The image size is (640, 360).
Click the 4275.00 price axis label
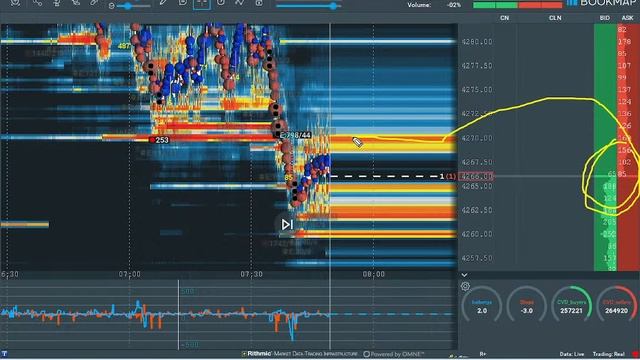(x=477, y=90)
